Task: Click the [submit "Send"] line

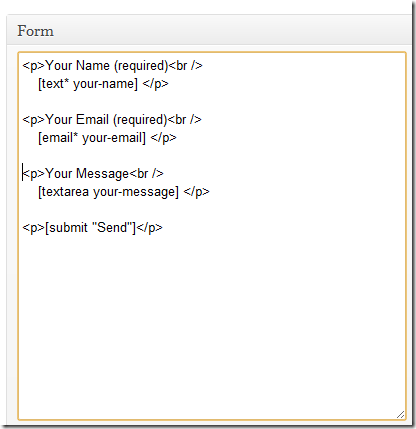Action: point(92,227)
